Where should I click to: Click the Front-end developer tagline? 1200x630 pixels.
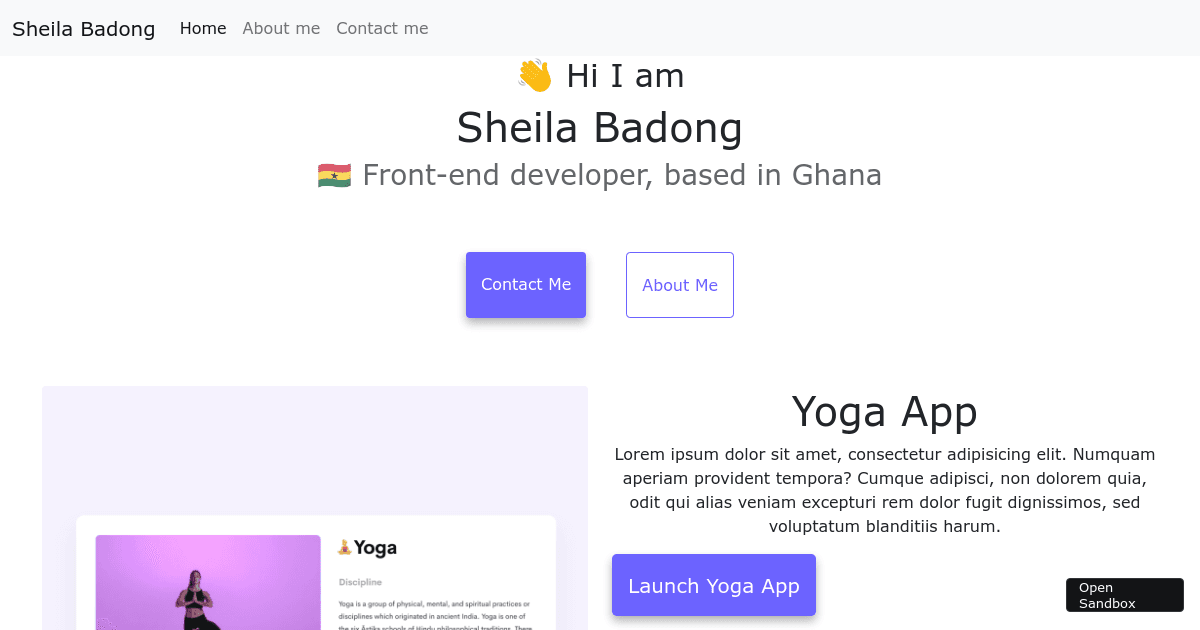point(622,174)
